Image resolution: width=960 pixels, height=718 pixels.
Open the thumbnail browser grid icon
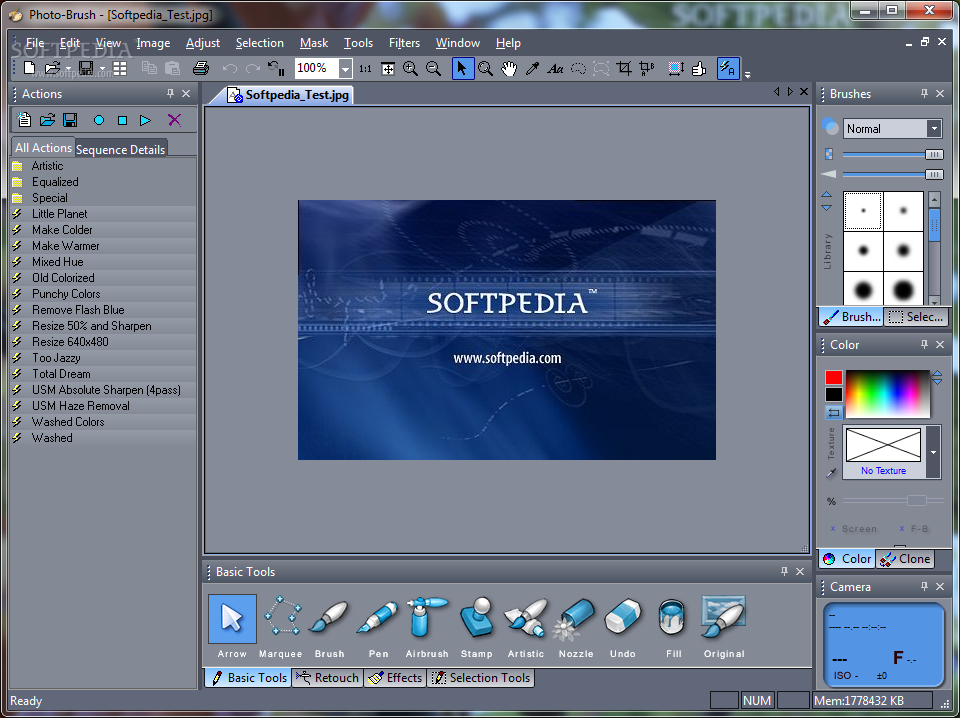coord(120,68)
